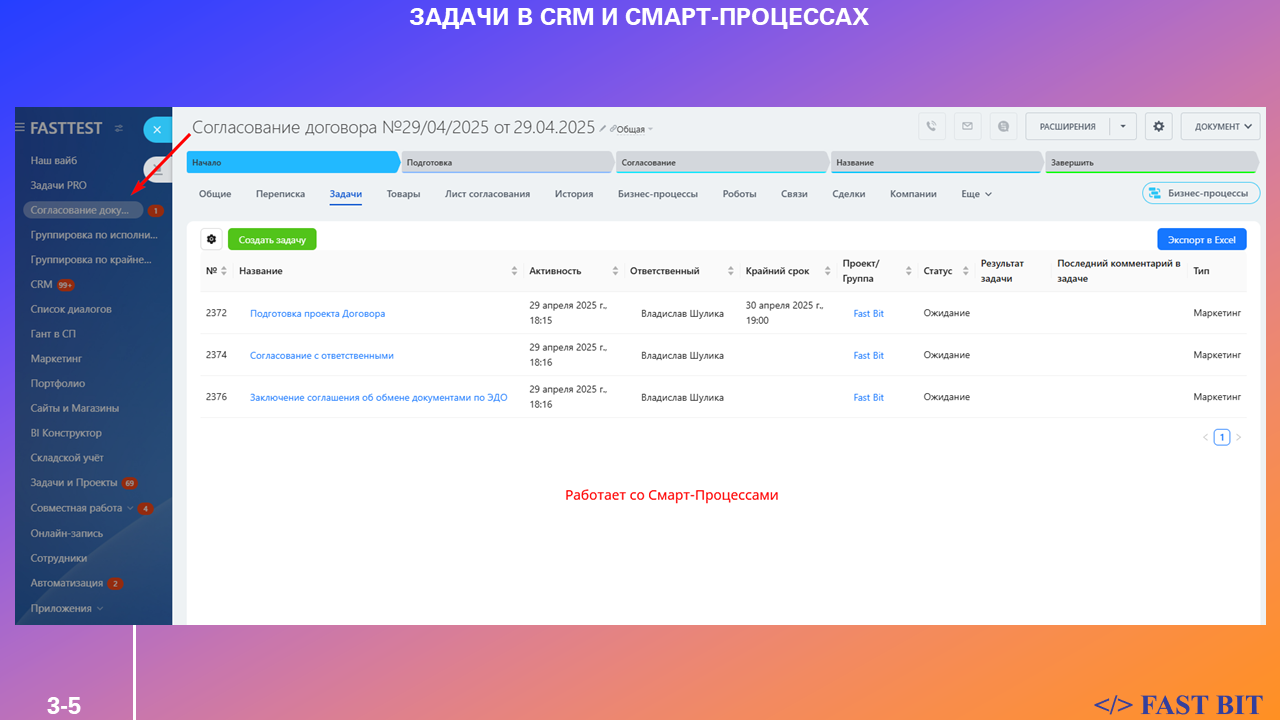This screenshot has width=1280, height=720.
Task: Set the stage to Подготовка
Action: pos(508,162)
